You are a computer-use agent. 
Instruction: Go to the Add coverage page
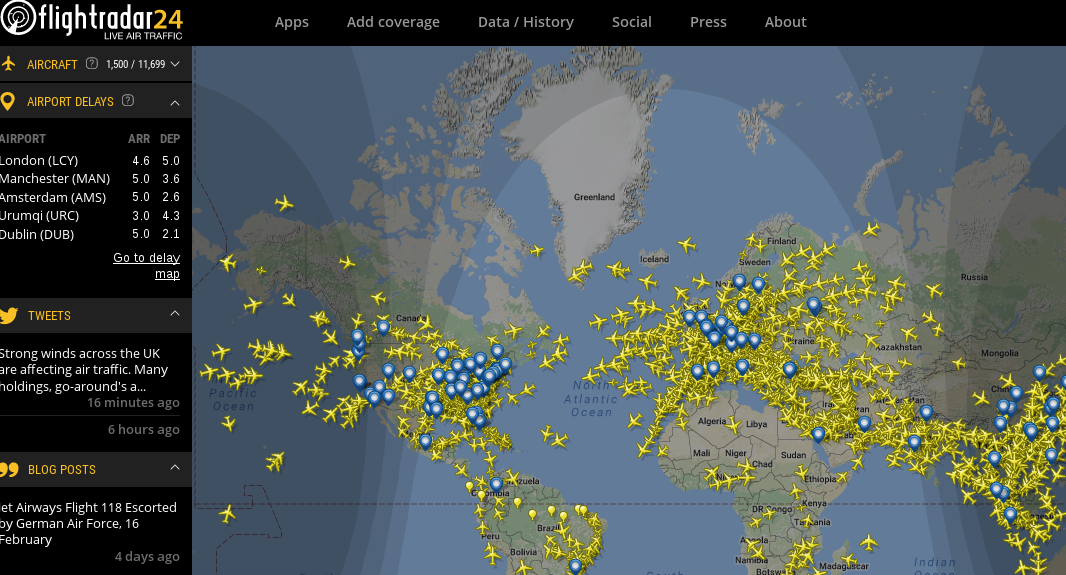(x=393, y=22)
